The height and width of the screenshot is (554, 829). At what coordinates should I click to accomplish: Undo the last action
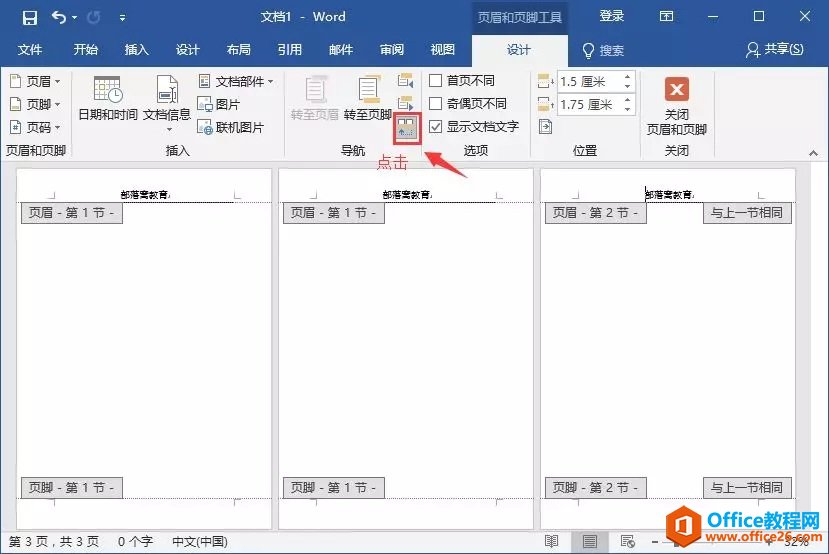[x=58, y=17]
